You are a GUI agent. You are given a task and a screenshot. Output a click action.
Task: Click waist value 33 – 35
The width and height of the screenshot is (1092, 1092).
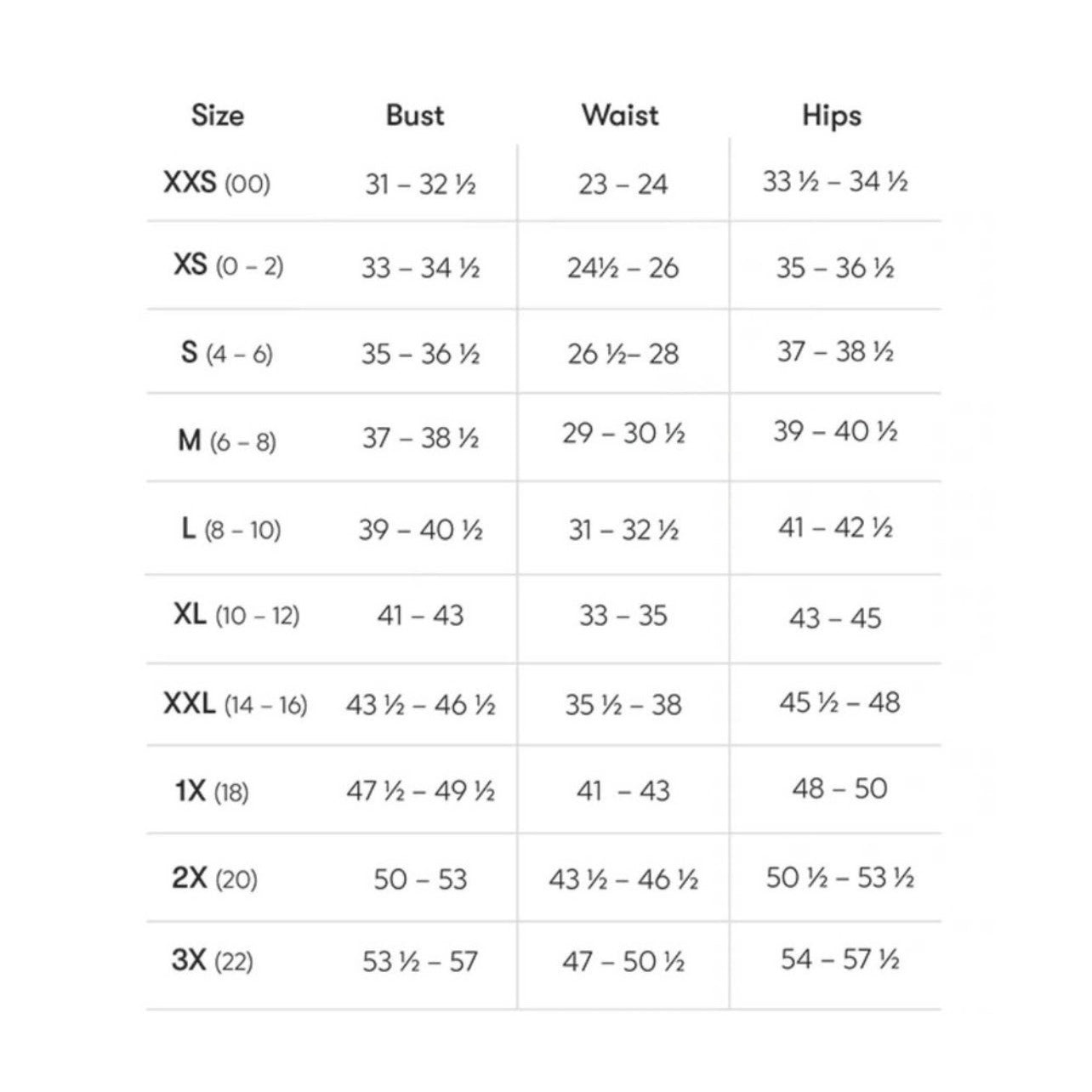[623, 616]
